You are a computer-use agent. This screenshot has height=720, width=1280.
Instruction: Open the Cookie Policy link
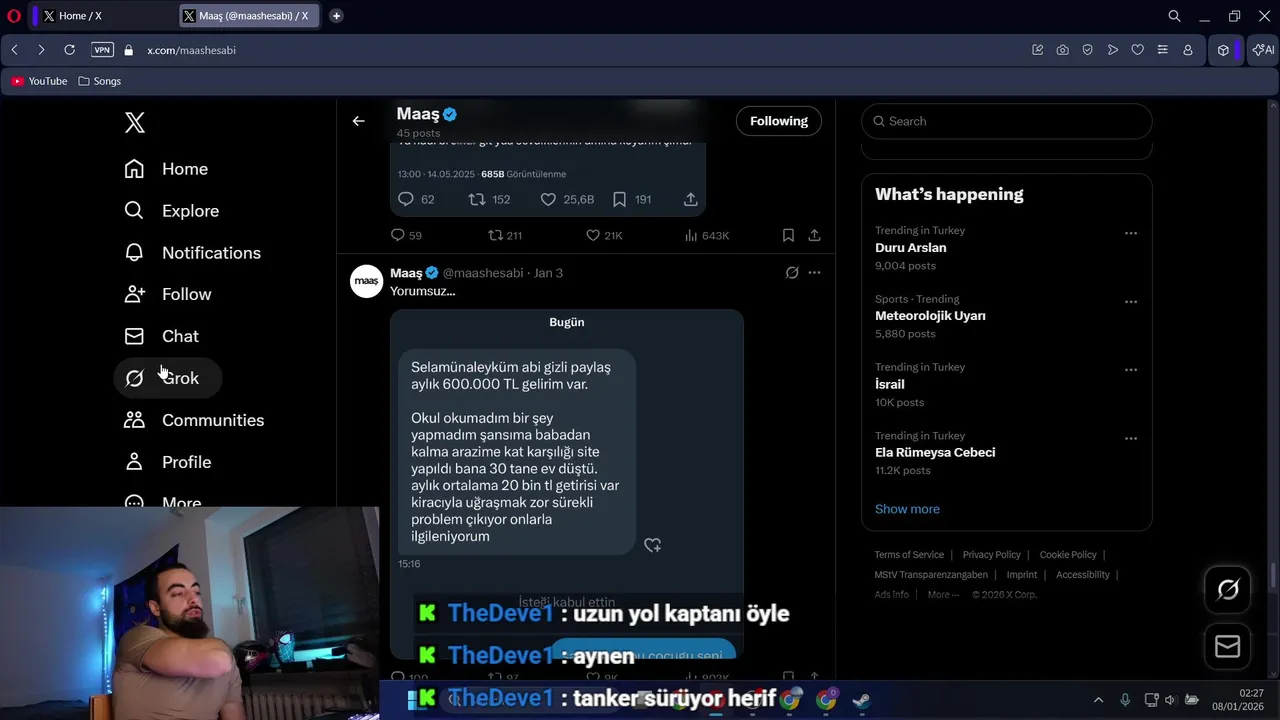click(x=1068, y=555)
